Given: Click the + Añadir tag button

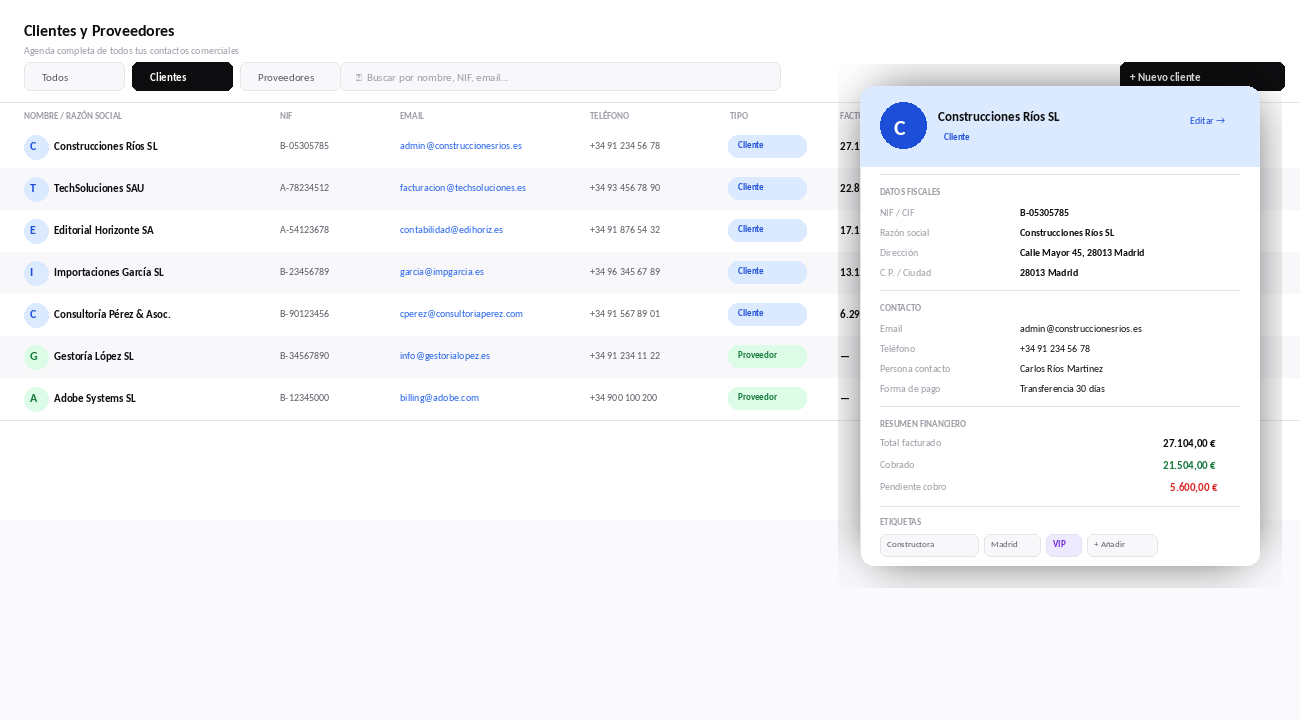Looking at the screenshot, I should click(1122, 545).
